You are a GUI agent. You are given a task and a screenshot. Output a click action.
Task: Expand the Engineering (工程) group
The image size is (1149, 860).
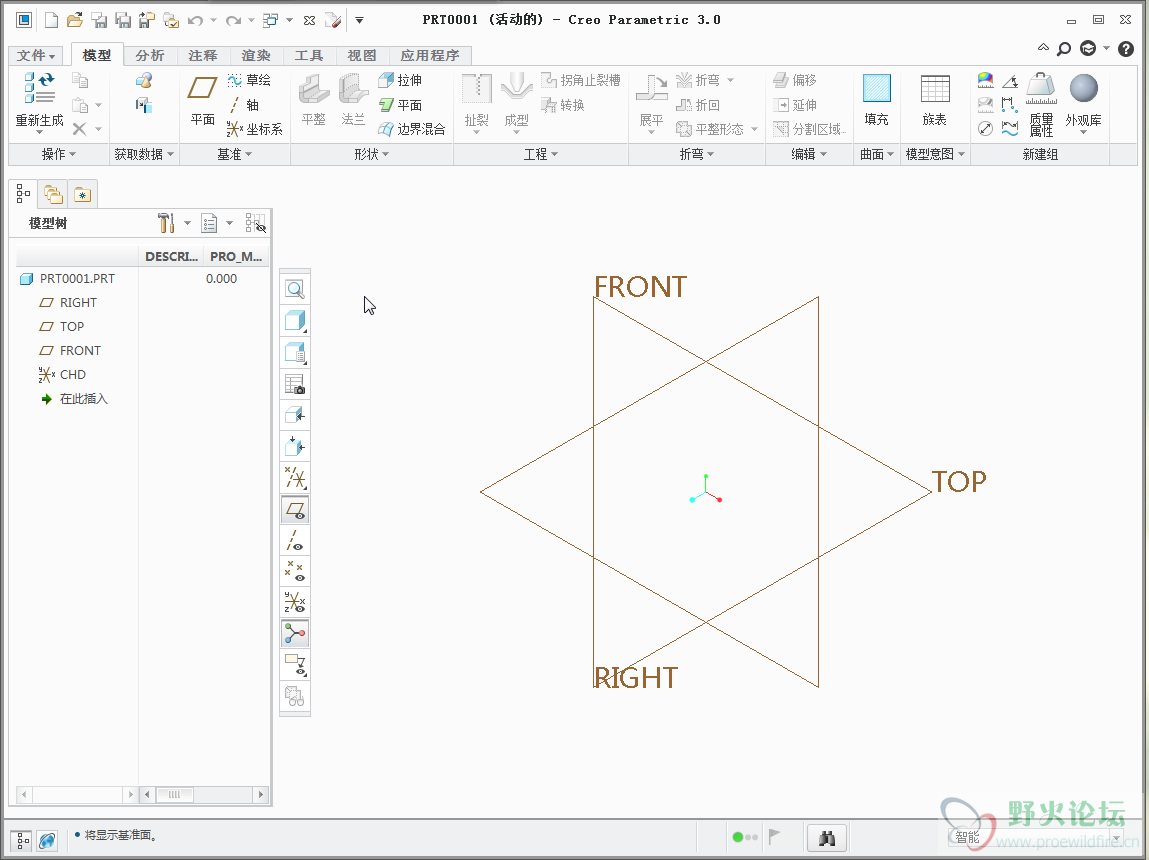541,154
